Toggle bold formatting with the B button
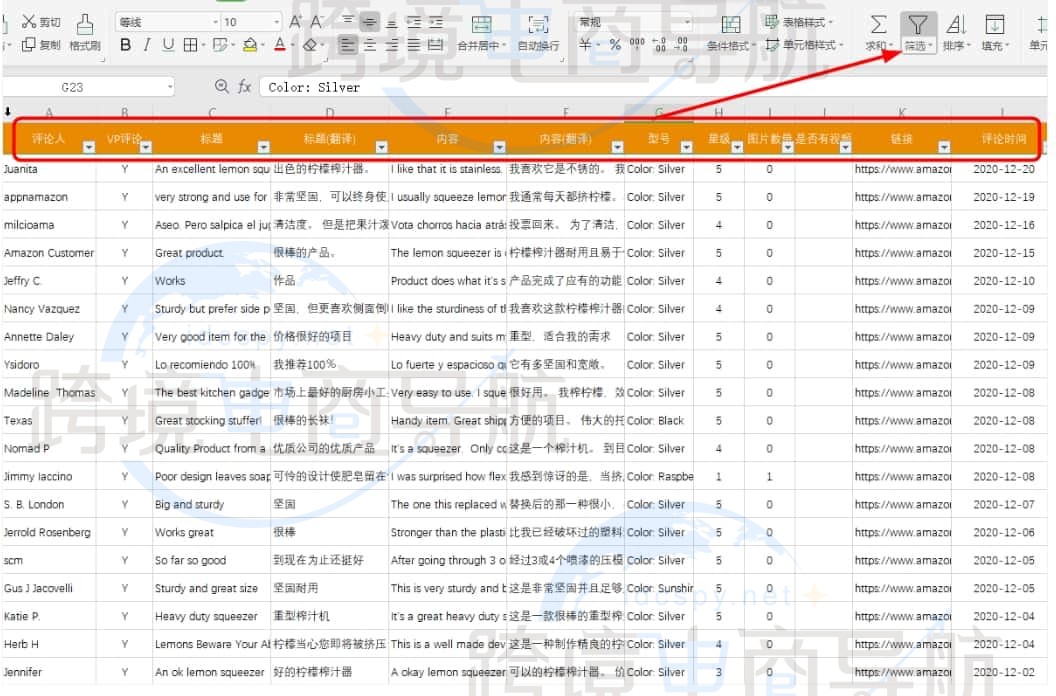Image resolution: width=1056 pixels, height=696 pixels. [125, 45]
